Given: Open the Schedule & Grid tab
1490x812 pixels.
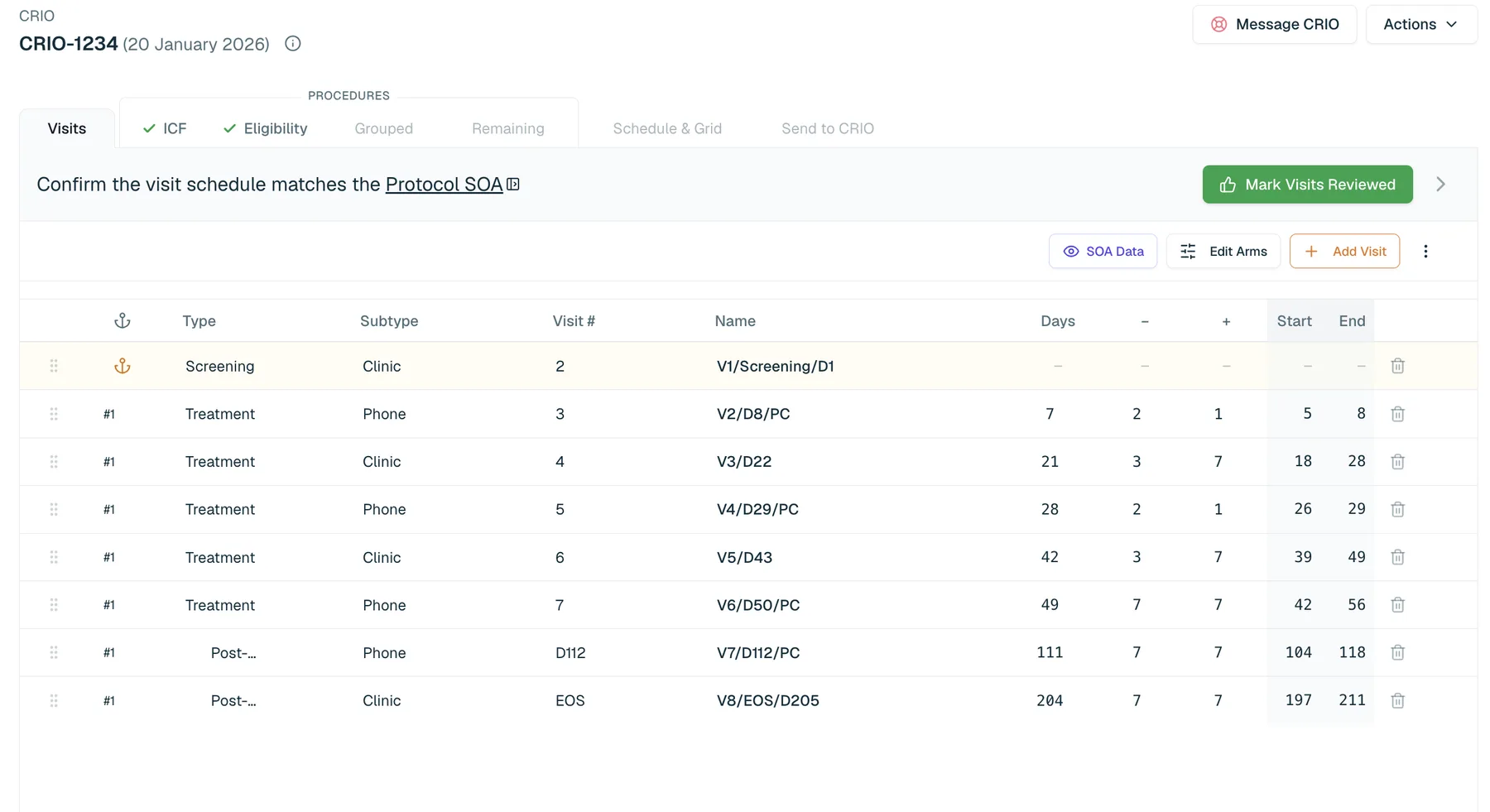Looking at the screenshot, I should [667, 128].
